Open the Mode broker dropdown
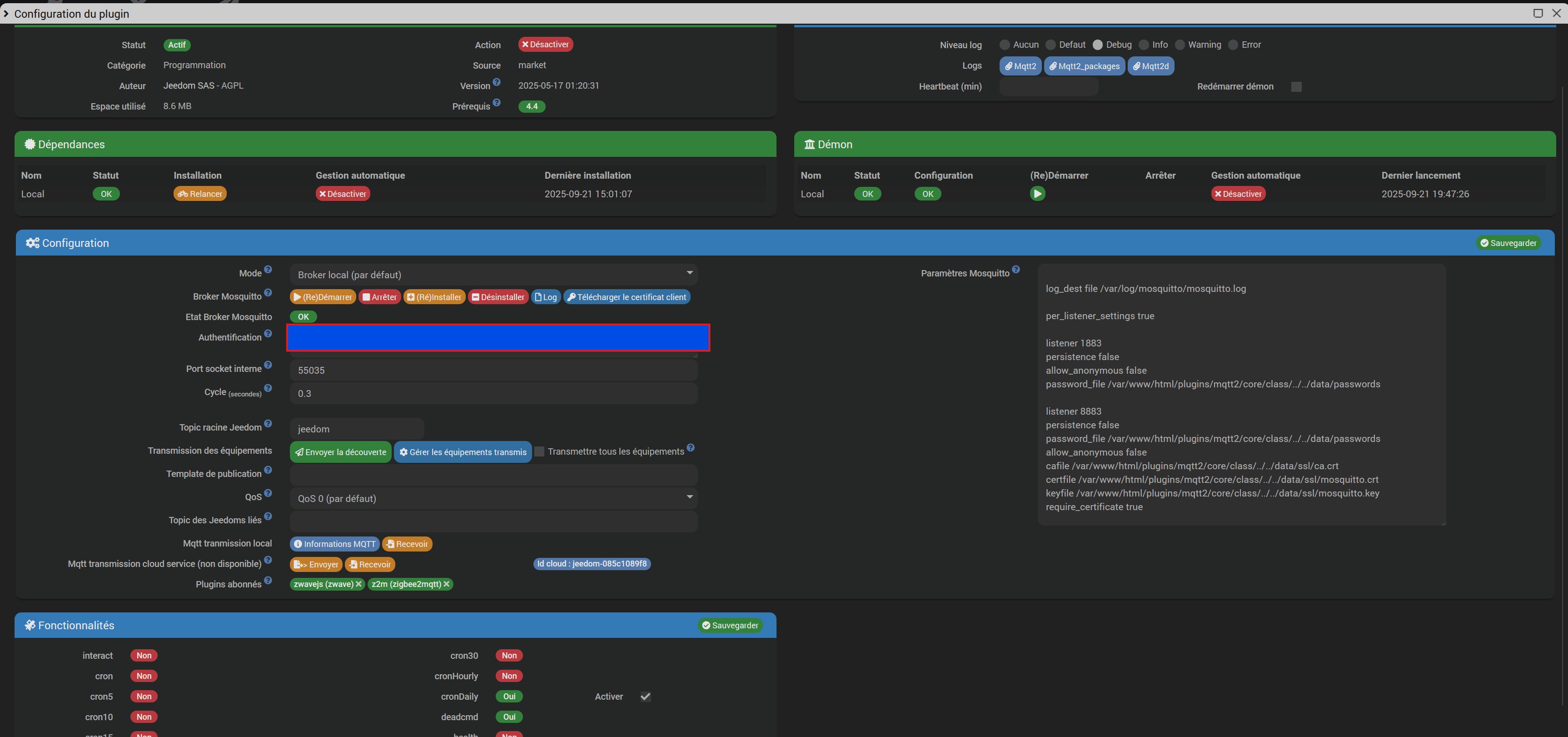This screenshot has height=737, width=1568. click(x=493, y=275)
